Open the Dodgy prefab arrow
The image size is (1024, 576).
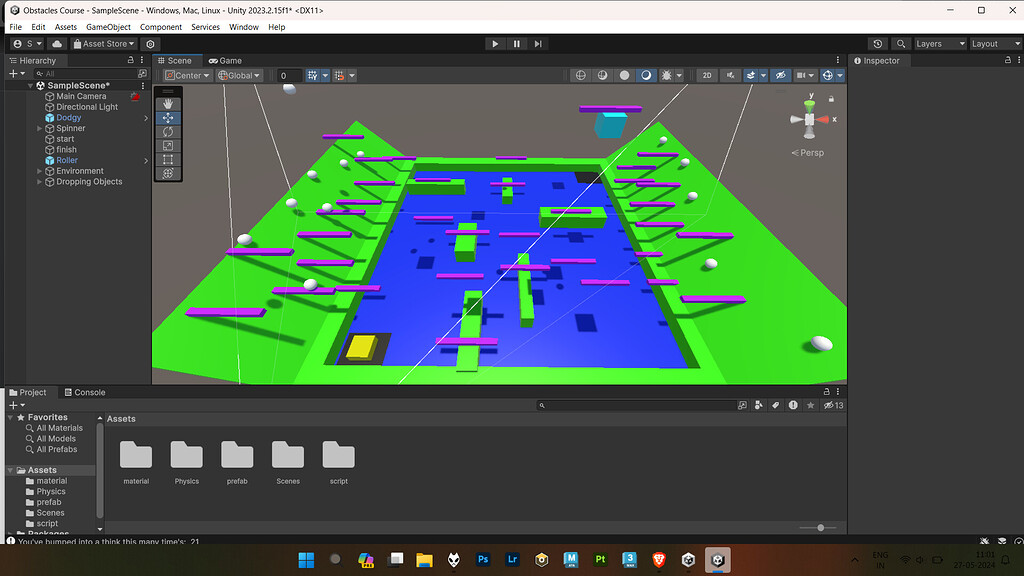point(146,118)
